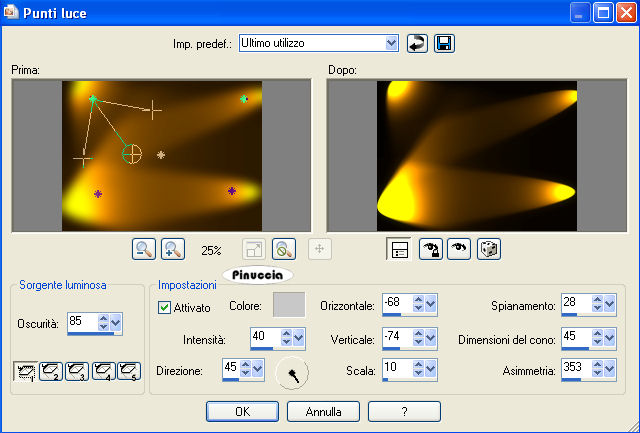
Task: Zoom out the preview with minus magnifier
Action: tap(144, 249)
